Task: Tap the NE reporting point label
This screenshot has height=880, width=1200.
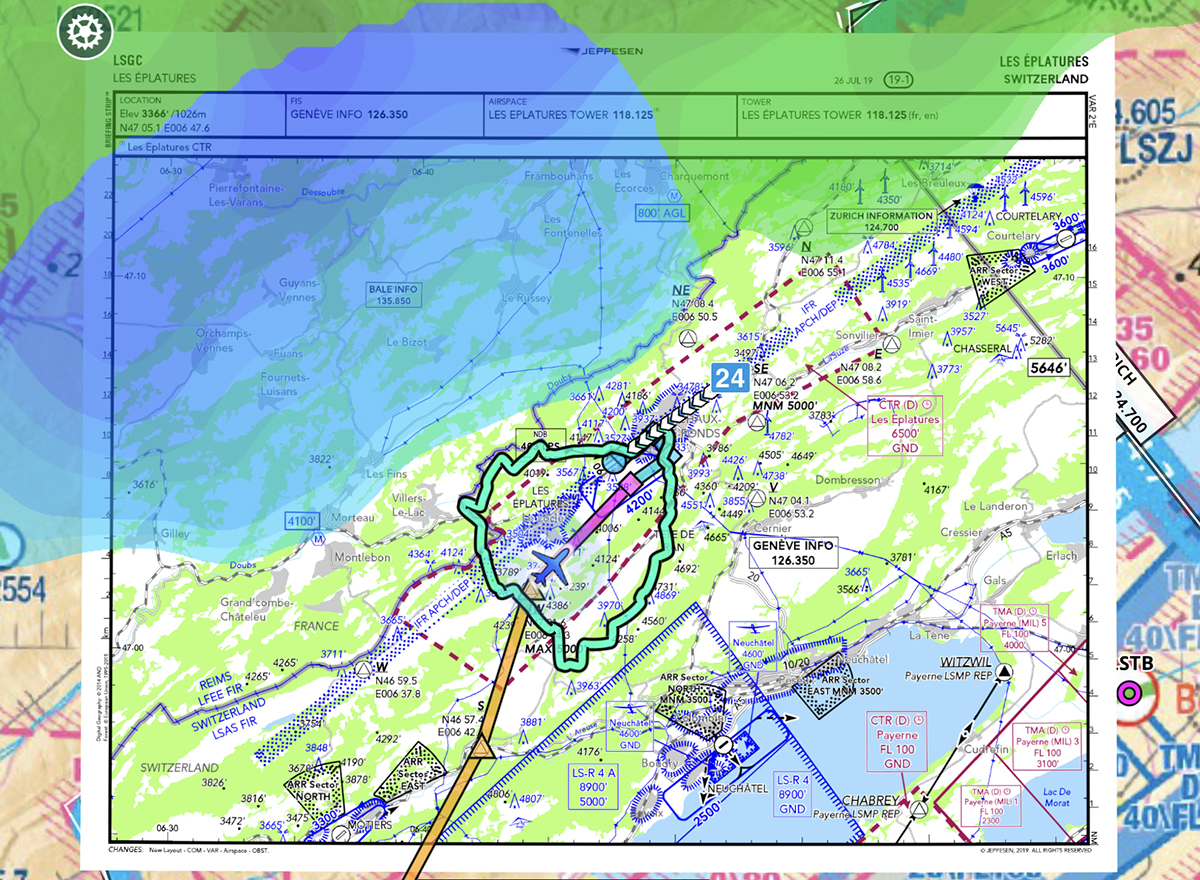Action: (x=681, y=289)
